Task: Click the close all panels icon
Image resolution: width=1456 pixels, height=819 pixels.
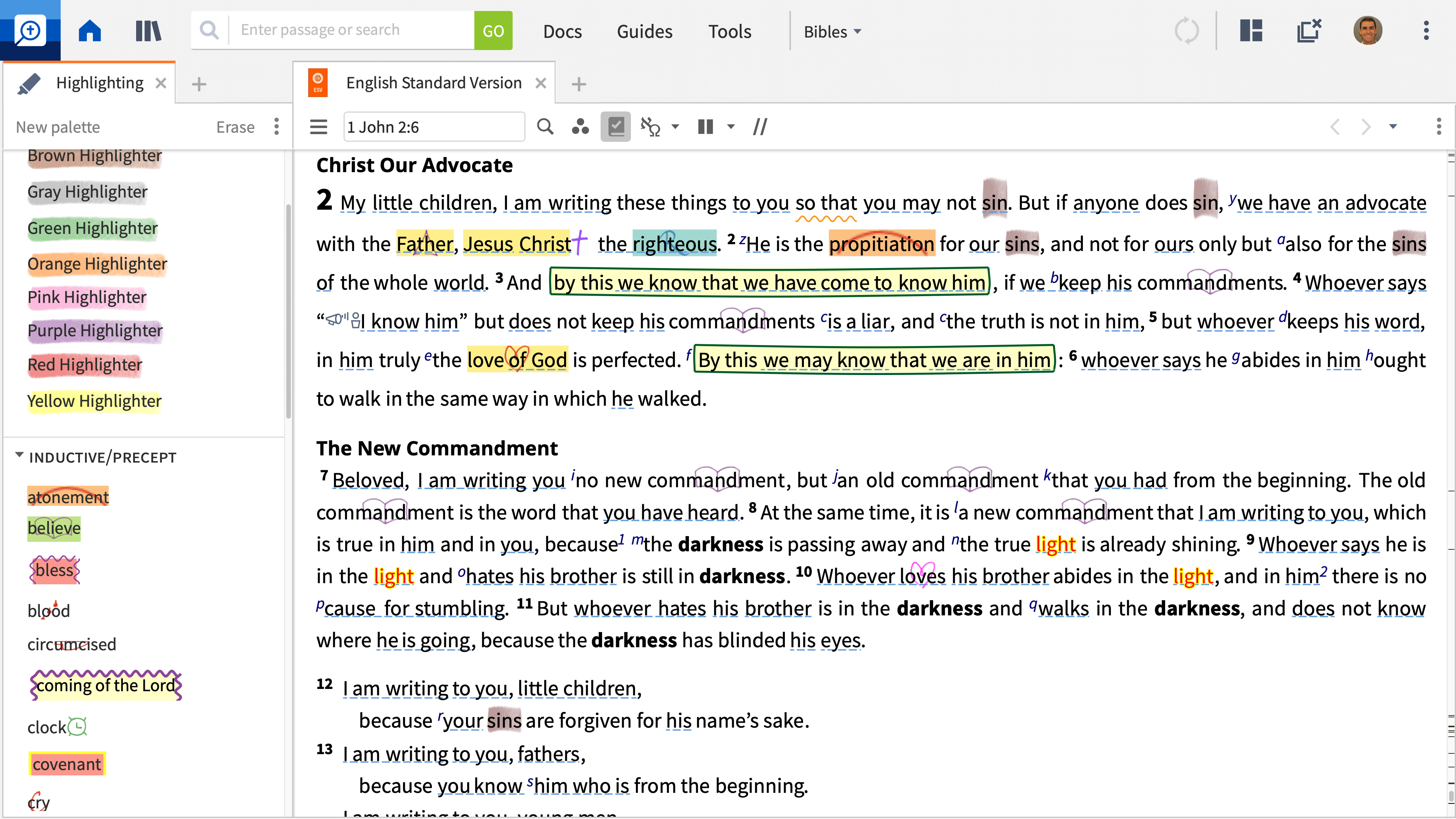Action: [x=1309, y=30]
